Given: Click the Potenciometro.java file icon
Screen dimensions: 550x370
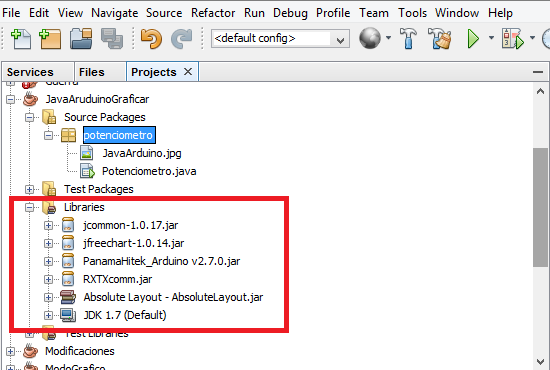Looking at the screenshot, I should [87, 171].
